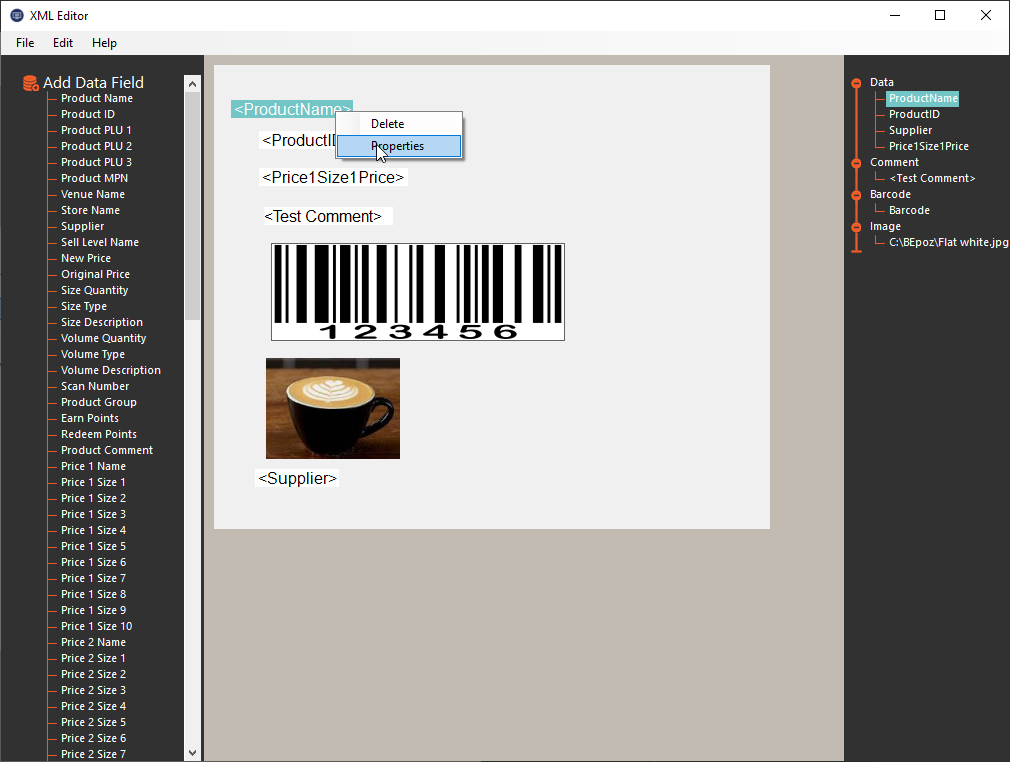Select ProductName in the right tree
Screen dimensions: 1010x762
923,99
